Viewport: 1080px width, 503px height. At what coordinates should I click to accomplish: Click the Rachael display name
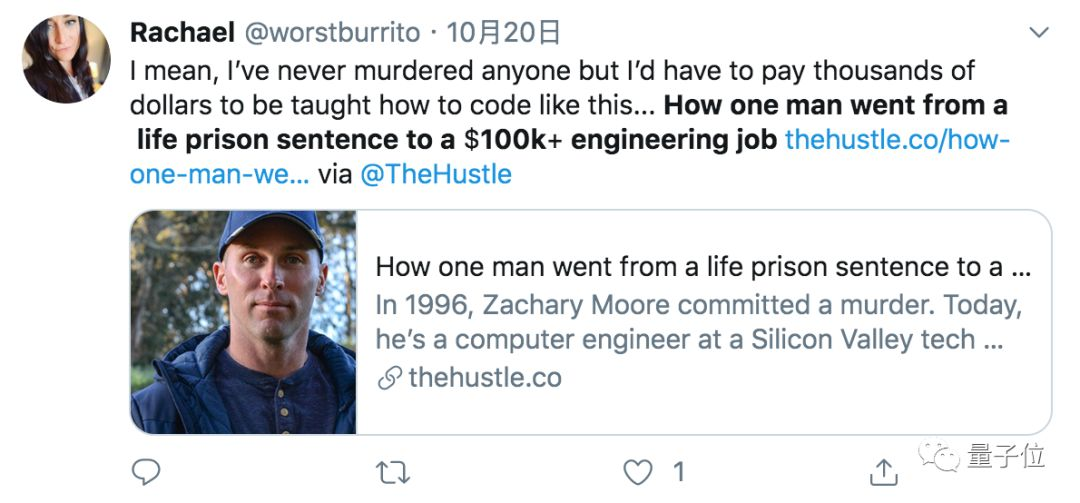pyautogui.click(x=183, y=32)
